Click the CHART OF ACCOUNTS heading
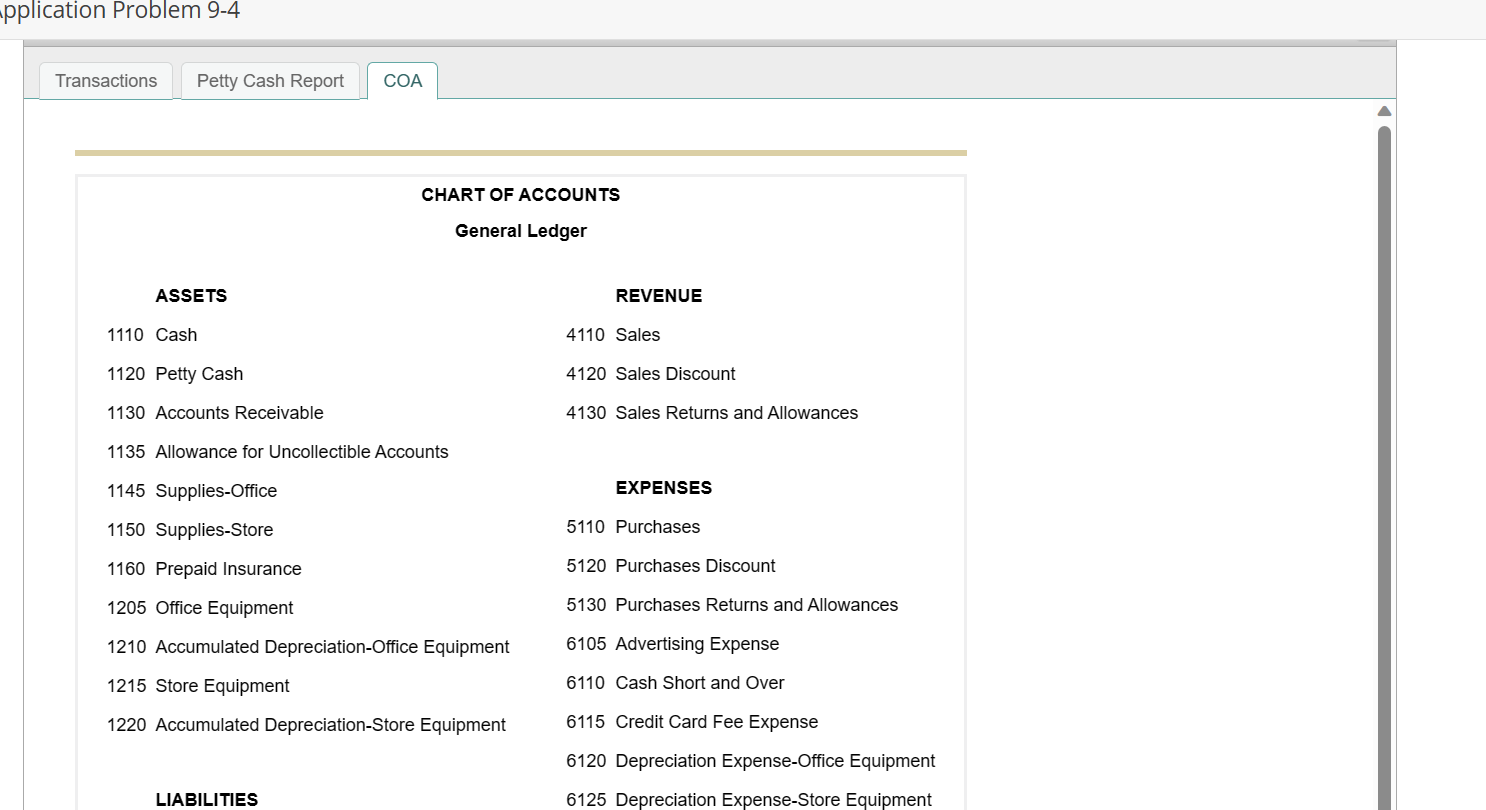 pos(521,195)
